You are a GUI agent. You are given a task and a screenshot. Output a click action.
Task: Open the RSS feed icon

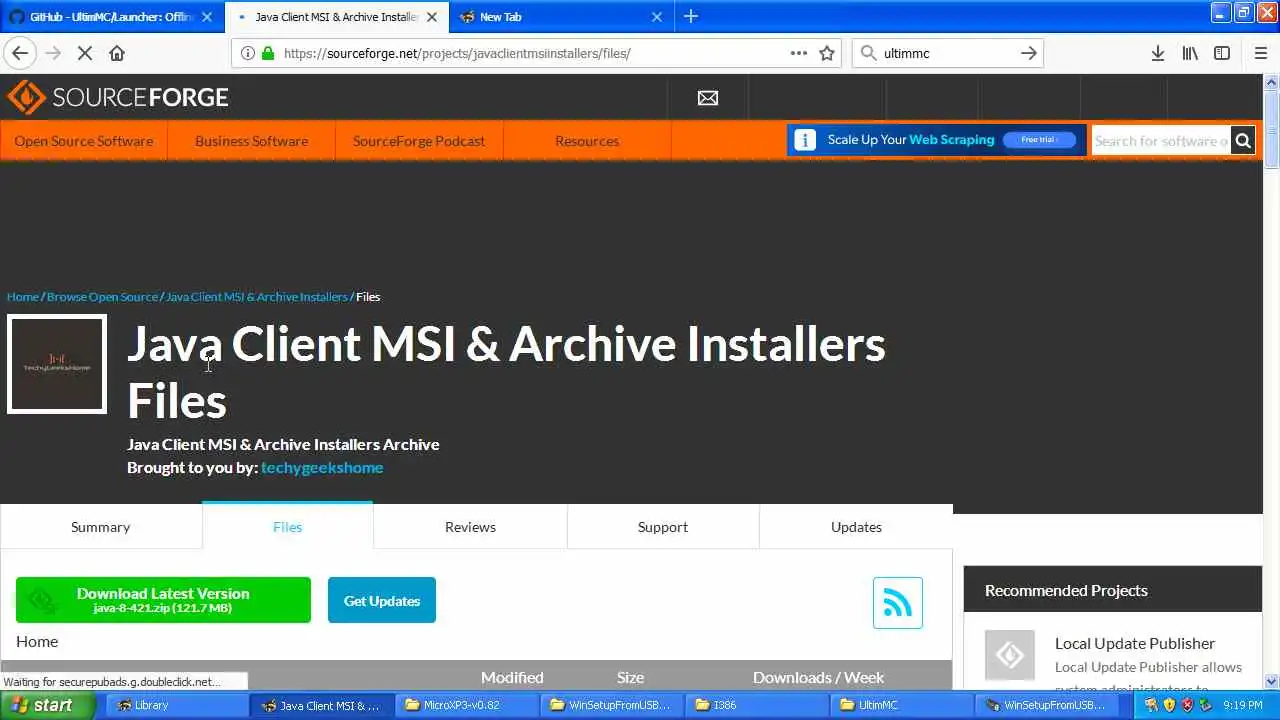tap(898, 603)
